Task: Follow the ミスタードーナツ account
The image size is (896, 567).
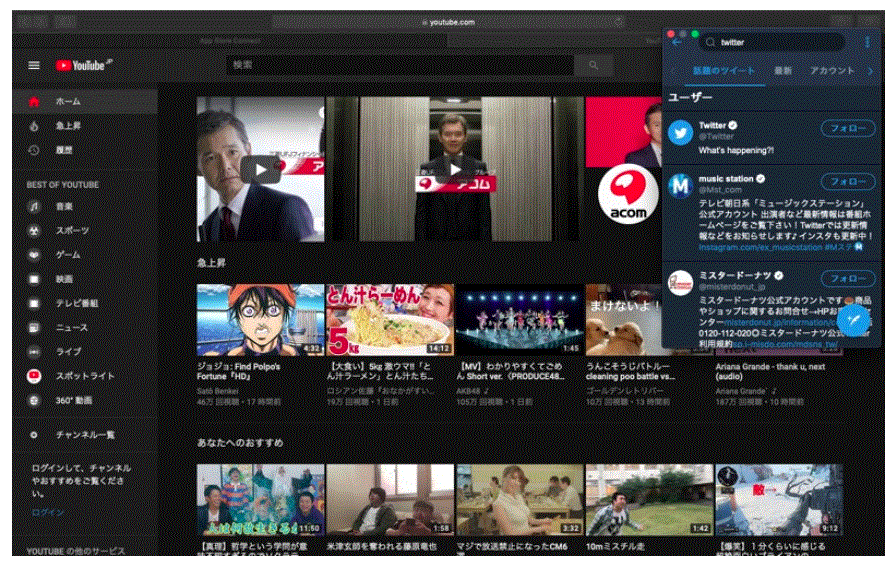Action: [x=848, y=278]
